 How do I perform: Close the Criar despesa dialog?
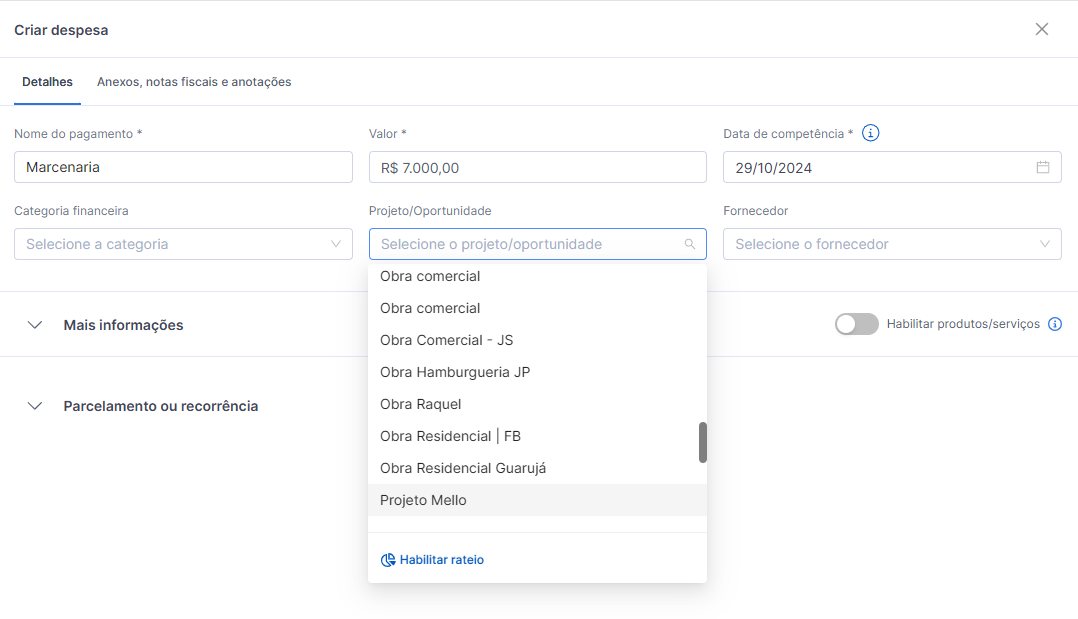click(1042, 29)
